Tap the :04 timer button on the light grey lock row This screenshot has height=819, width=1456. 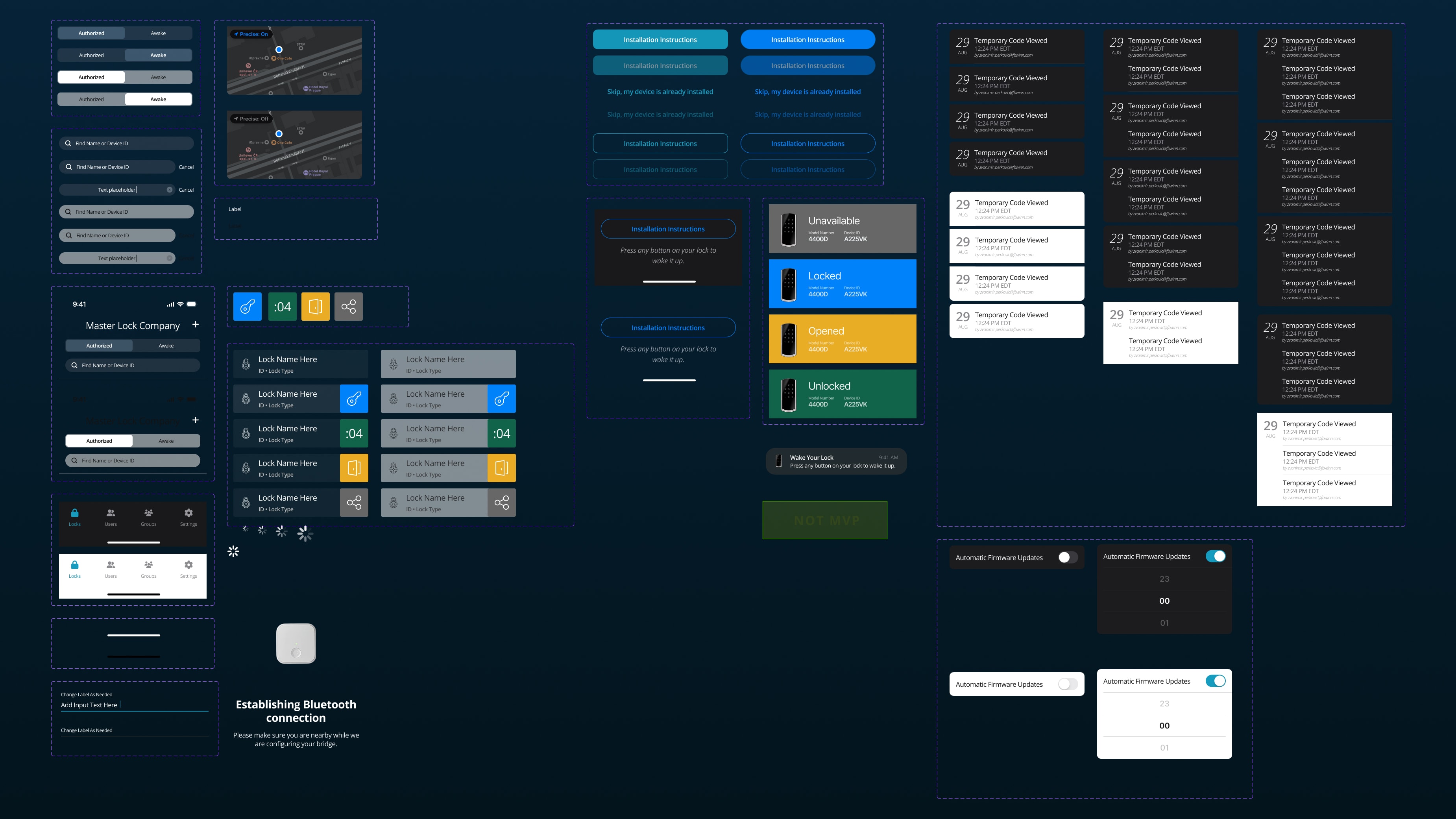501,434
